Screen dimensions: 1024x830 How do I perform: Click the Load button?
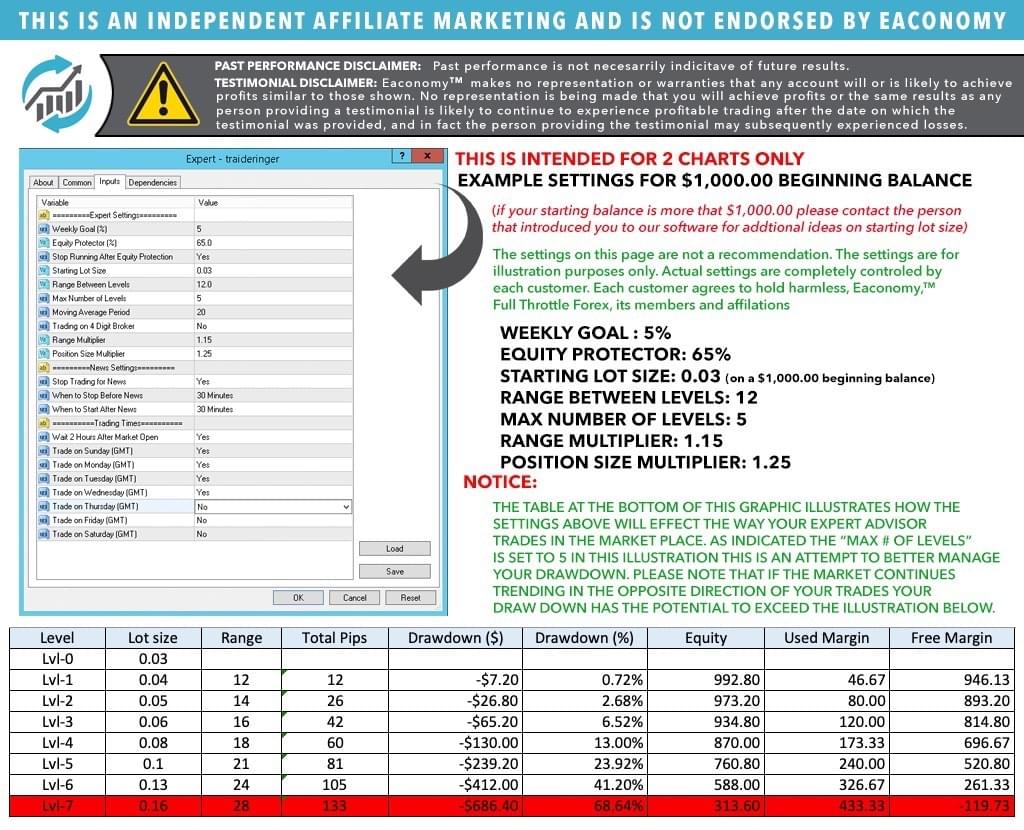[x=394, y=549]
